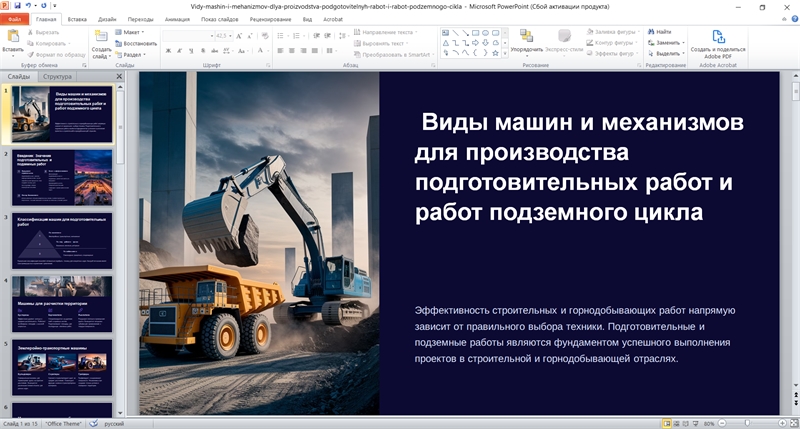Switch to the Структура pane tab
This screenshot has width=800, height=429.
[57, 77]
